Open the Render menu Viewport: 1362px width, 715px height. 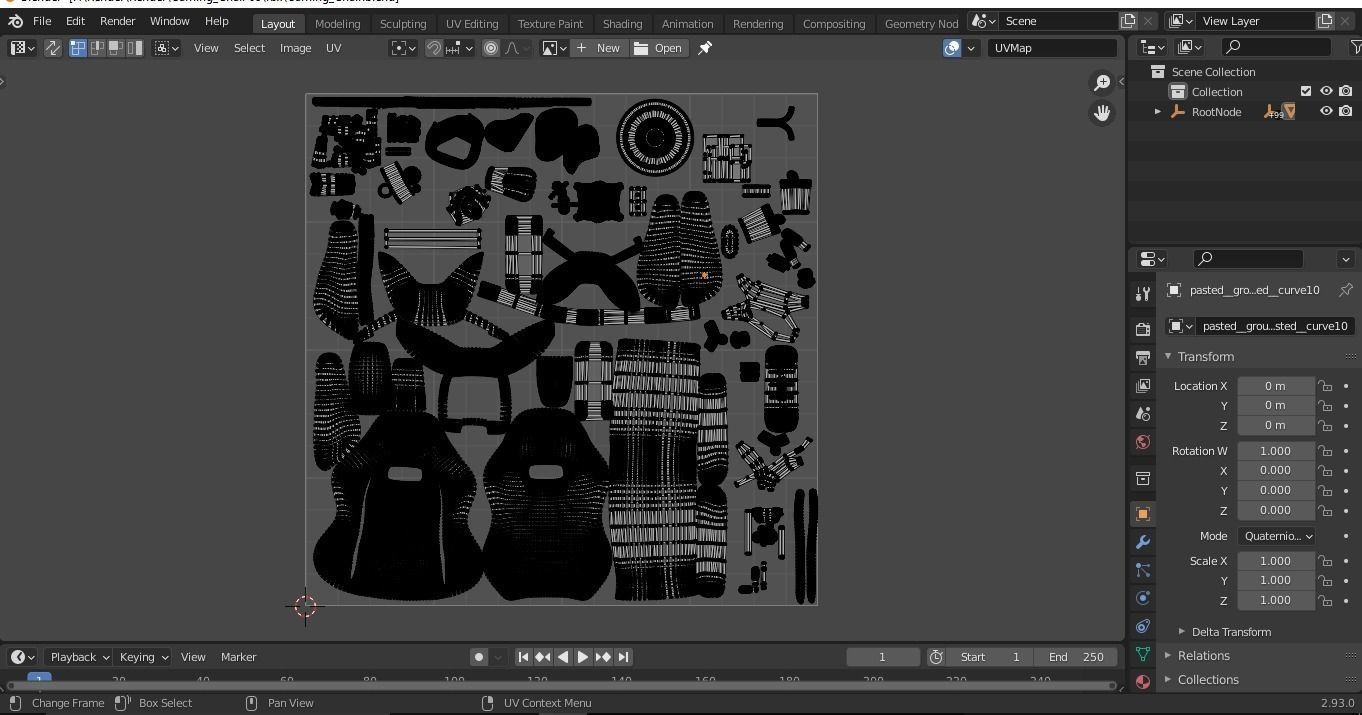pos(117,21)
